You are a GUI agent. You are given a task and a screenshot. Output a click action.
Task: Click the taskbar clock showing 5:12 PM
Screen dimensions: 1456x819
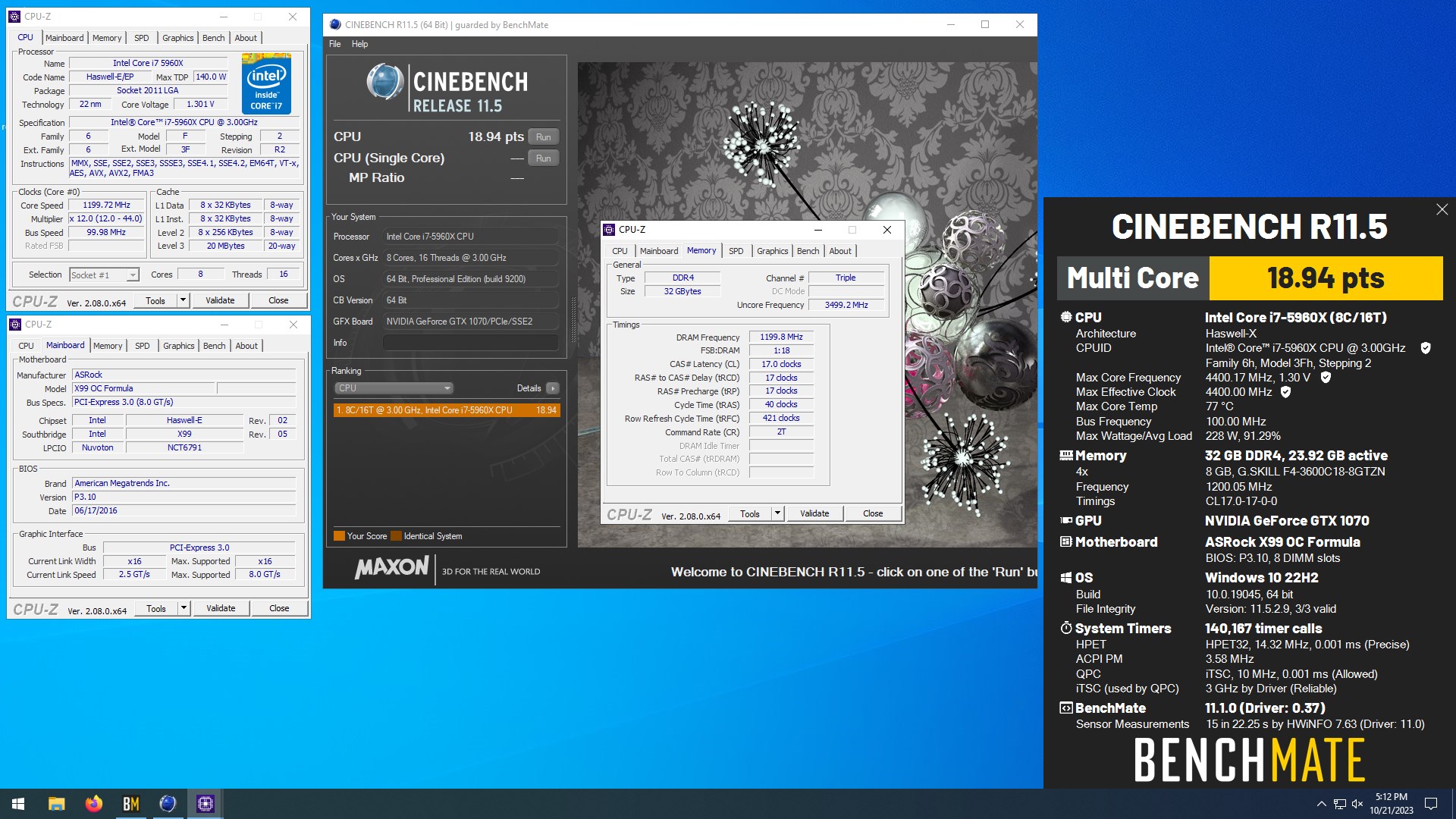(1391, 804)
